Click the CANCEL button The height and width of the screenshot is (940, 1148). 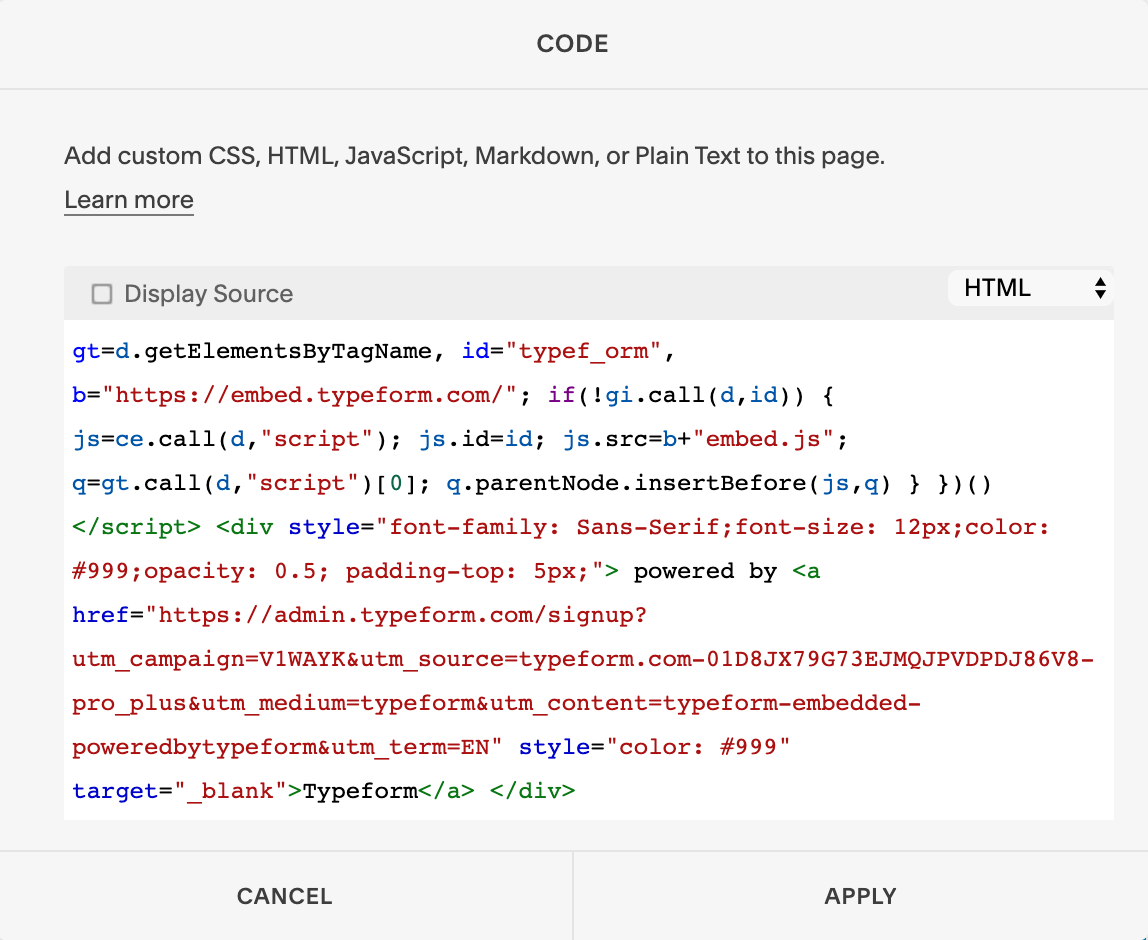(x=285, y=896)
